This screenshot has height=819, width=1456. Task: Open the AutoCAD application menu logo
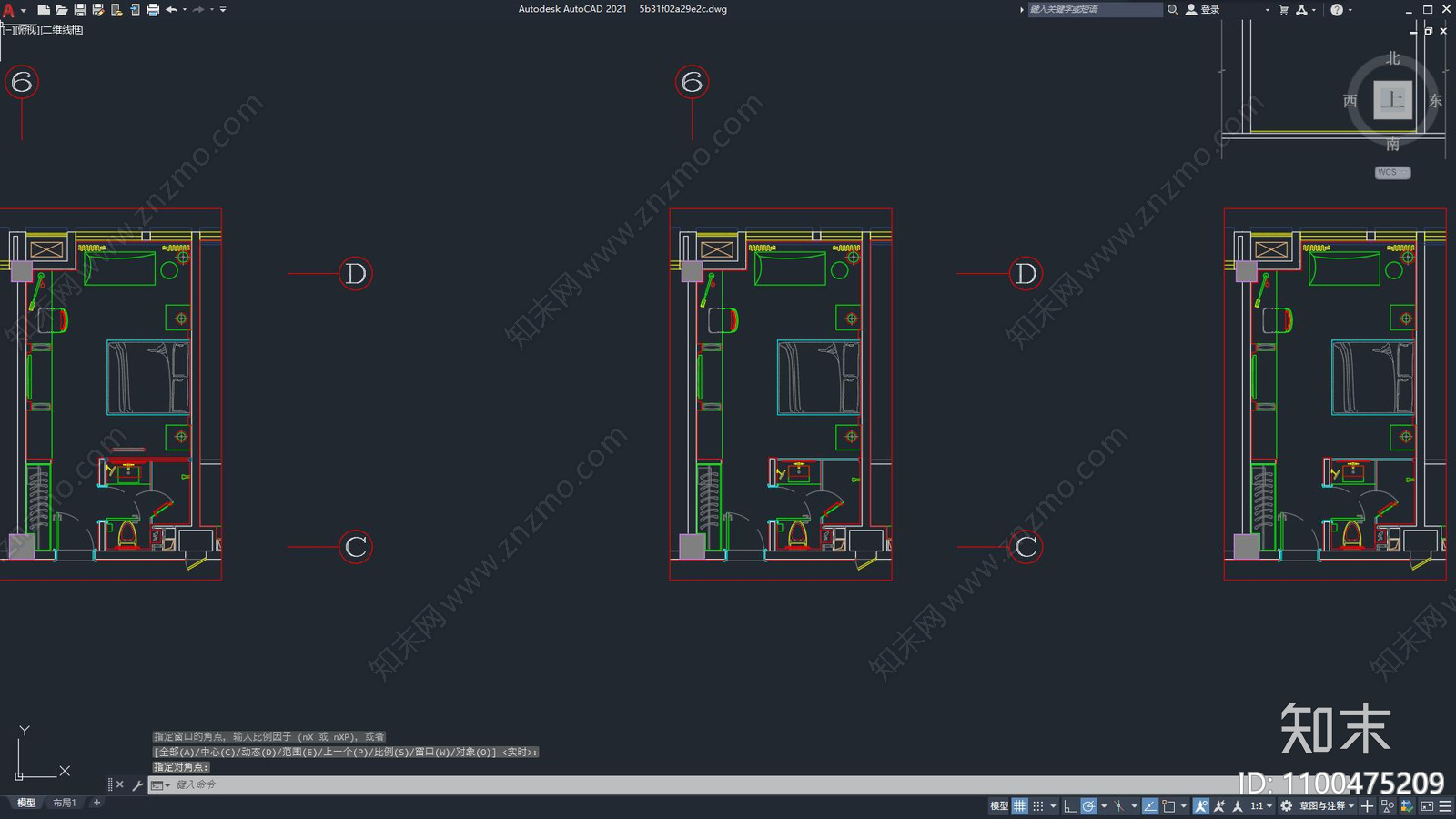tap(8, 10)
